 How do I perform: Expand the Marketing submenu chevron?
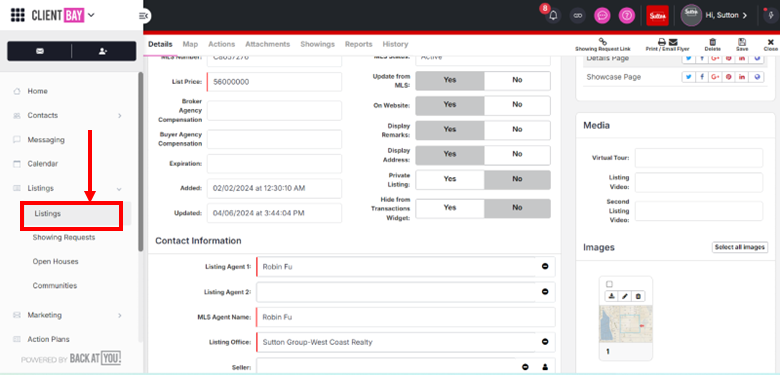[119, 316]
